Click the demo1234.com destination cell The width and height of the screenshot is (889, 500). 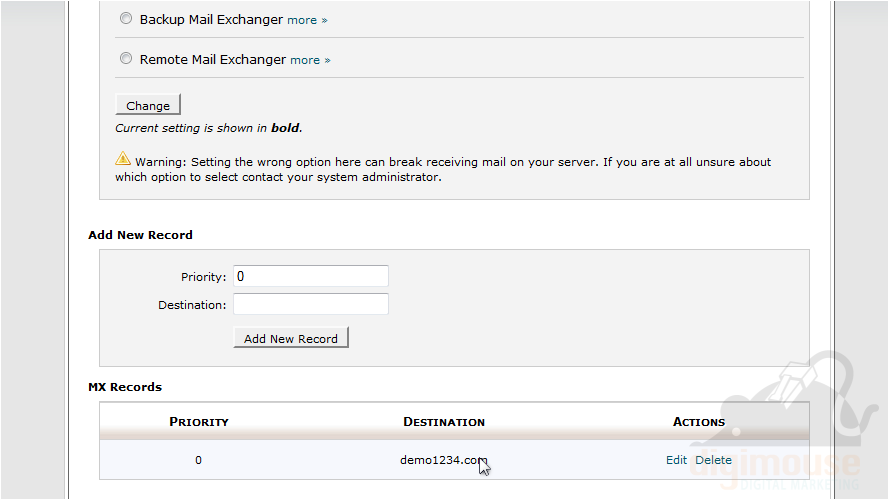[x=443, y=460]
